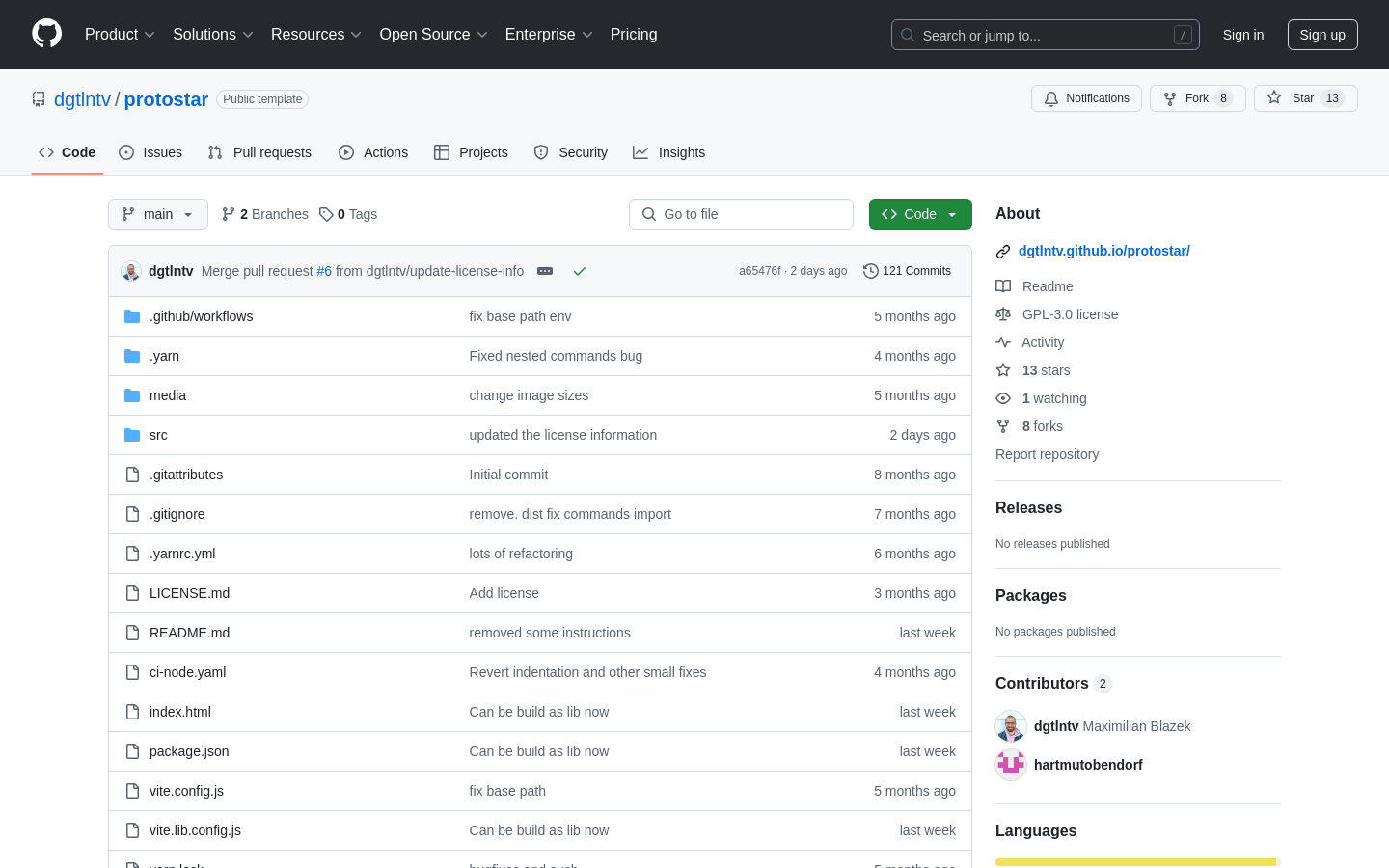
Task: Click 'Fixed nested commands bug' commit message
Action: tap(556, 356)
